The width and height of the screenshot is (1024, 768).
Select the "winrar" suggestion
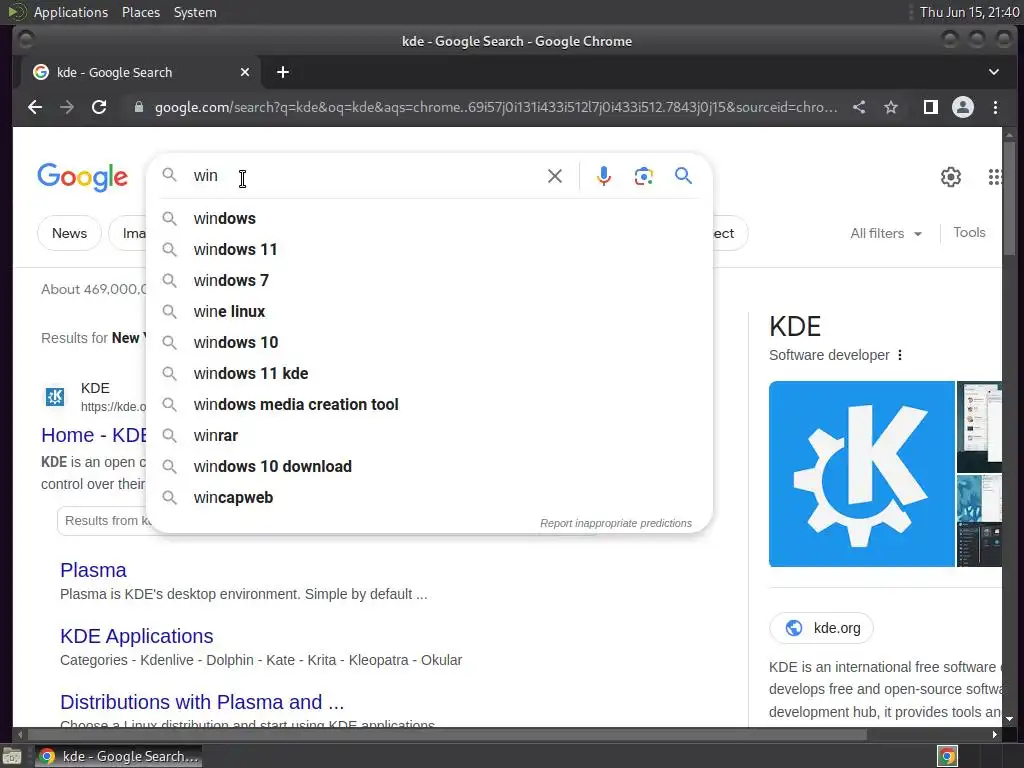429,436
